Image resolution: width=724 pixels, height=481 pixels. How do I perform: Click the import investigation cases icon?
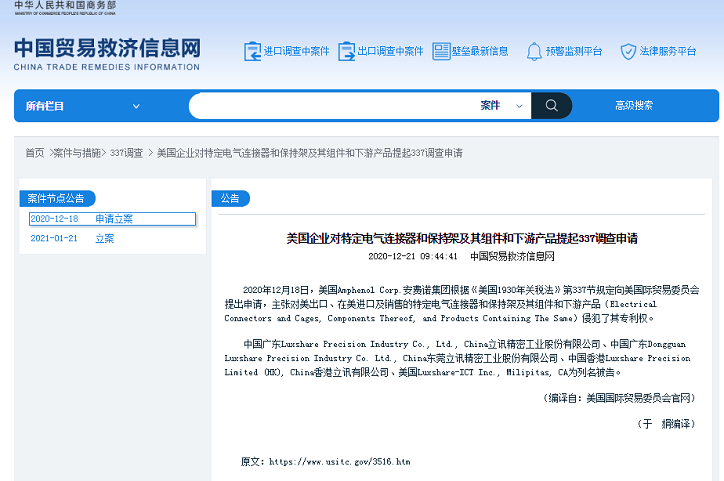pos(252,51)
